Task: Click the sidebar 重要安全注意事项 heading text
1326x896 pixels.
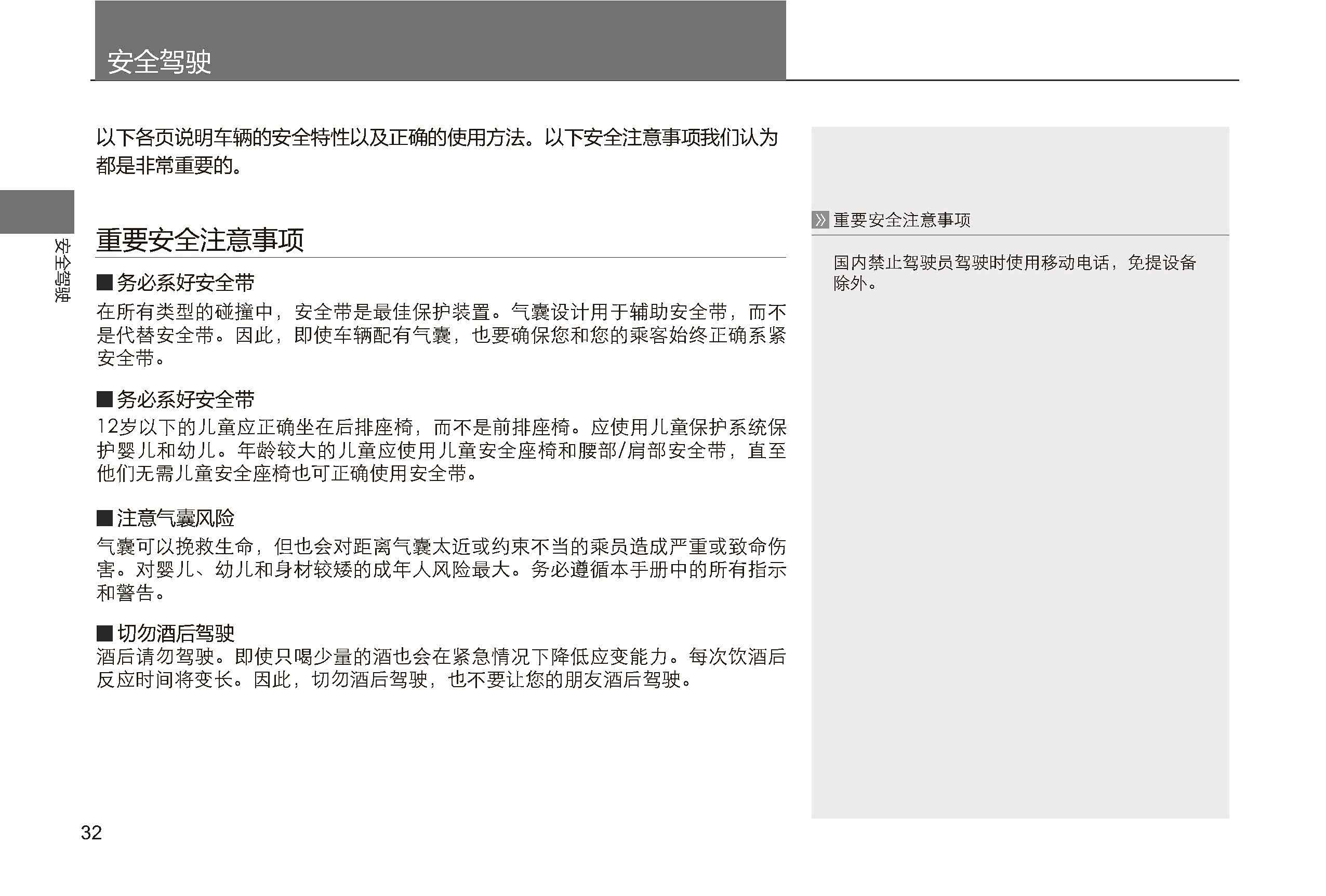Action: click(901, 220)
